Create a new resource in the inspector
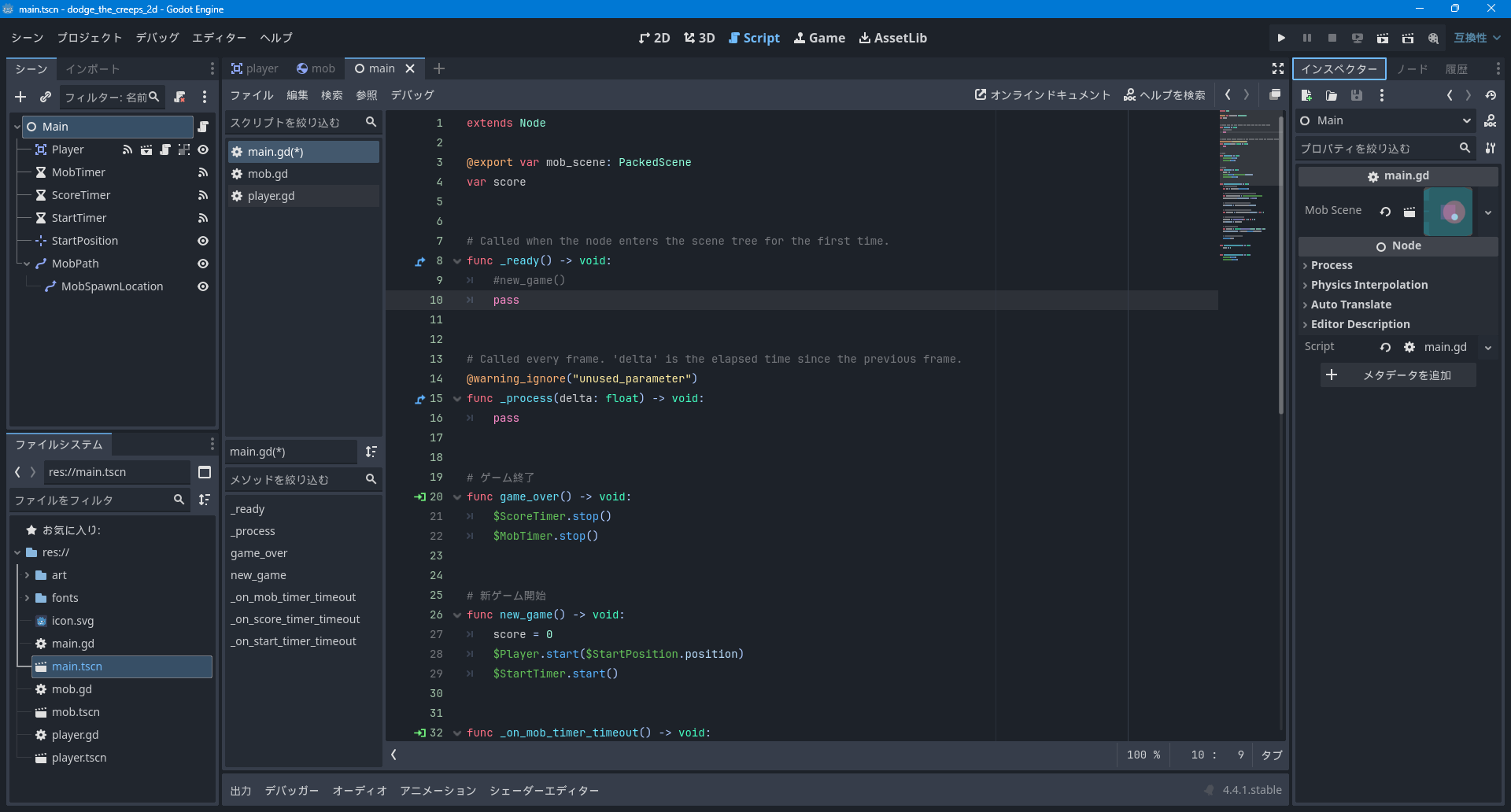This screenshot has width=1511, height=812. 1306,95
